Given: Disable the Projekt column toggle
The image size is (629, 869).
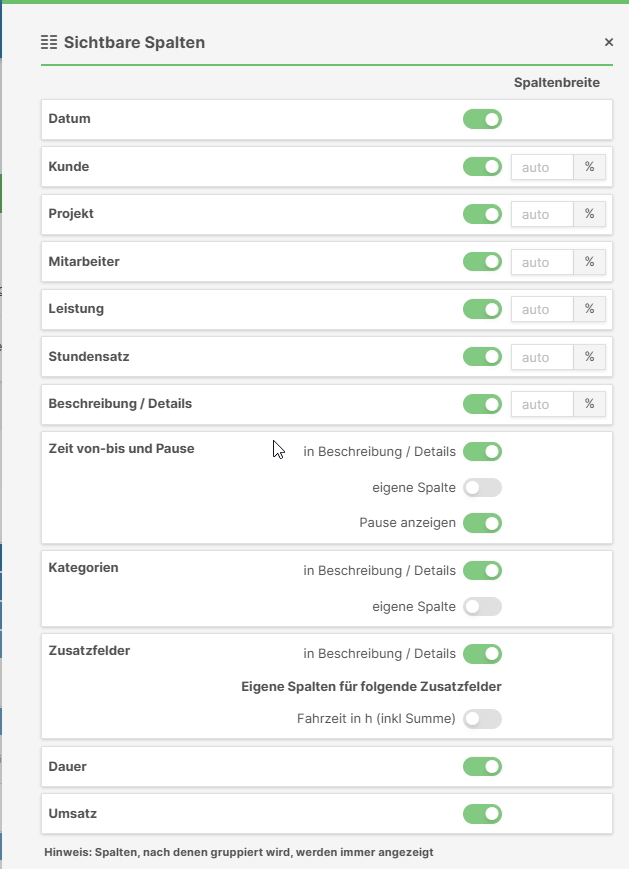Looking at the screenshot, I should point(483,214).
